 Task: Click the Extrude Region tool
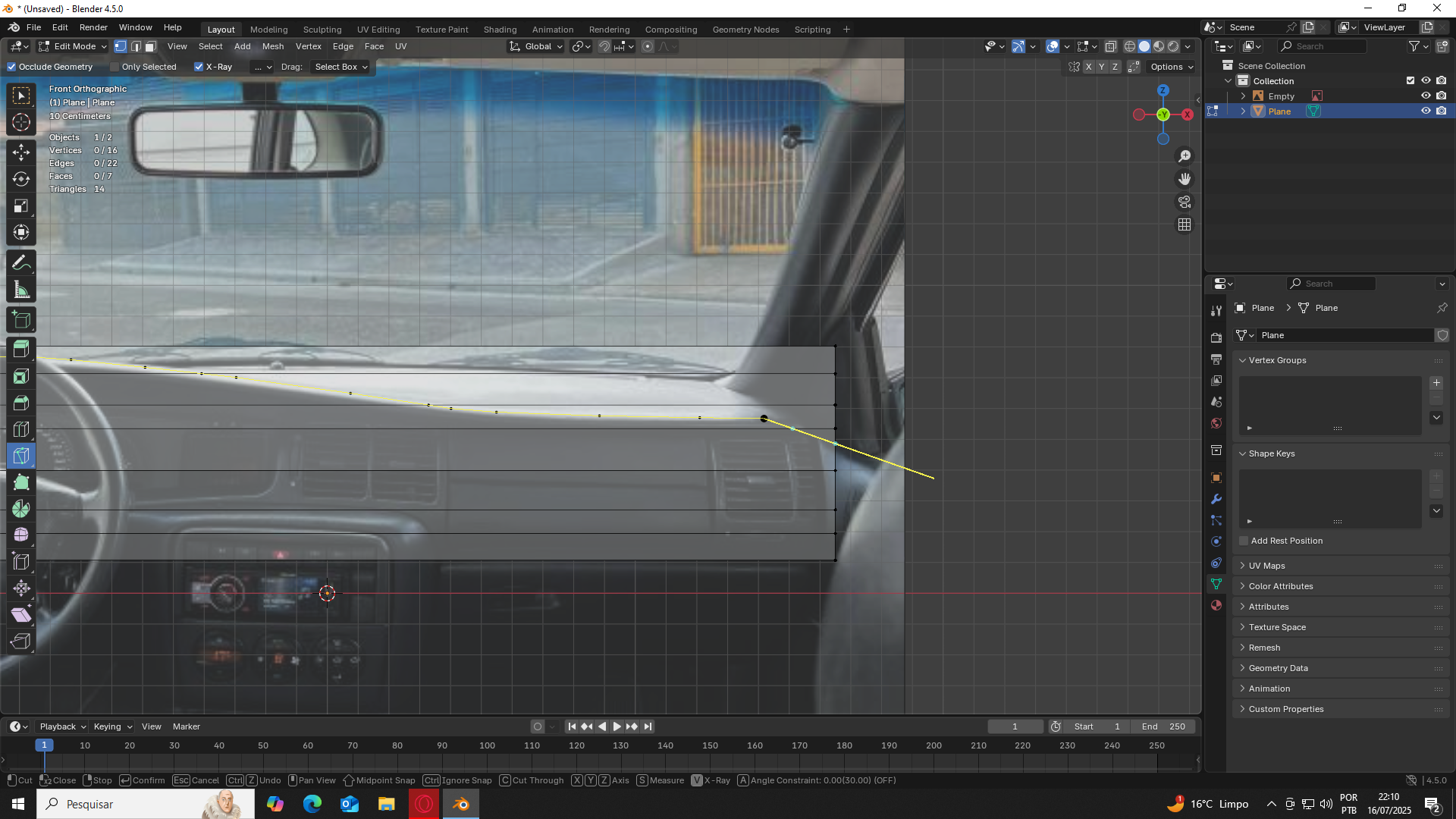(x=21, y=350)
